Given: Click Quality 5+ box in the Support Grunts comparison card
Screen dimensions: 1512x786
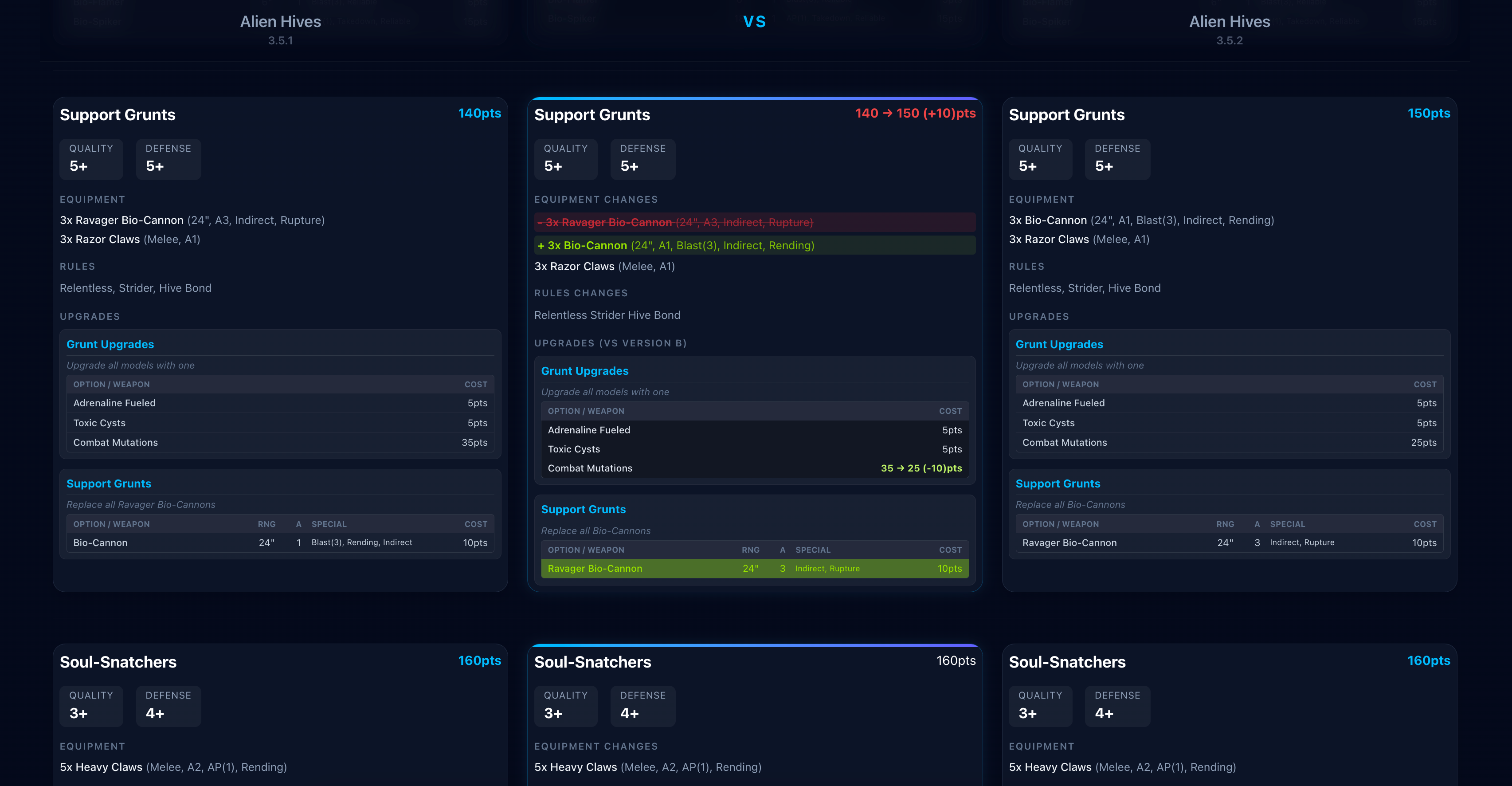Looking at the screenshot, I should tap(566, 159).
